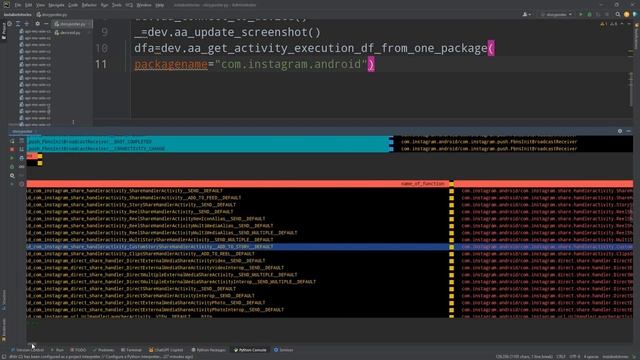Viewport: 640px width, 360px height.
Task: Click the warnings indicator in editor corner
Action: click(609, 24)
